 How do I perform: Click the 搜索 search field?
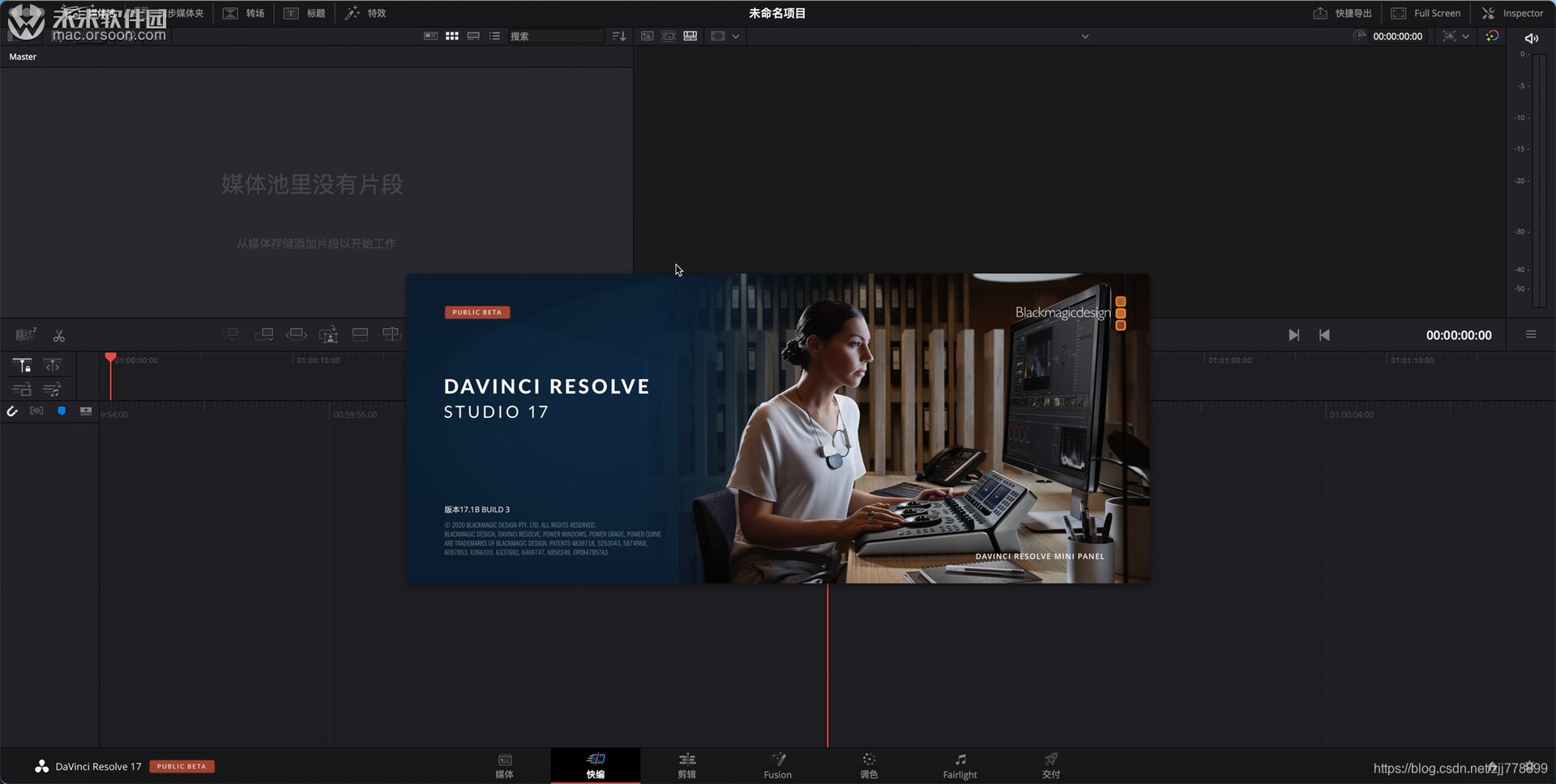(x=556, y=36)
